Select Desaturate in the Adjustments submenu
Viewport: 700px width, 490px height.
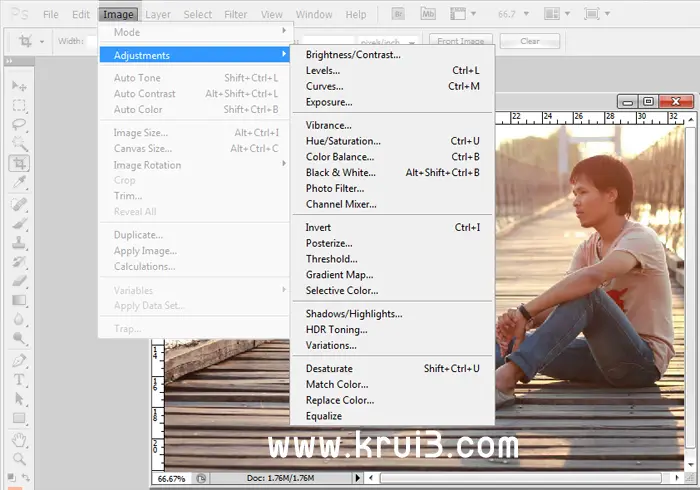pyautogui.click(x=329, y=368)
